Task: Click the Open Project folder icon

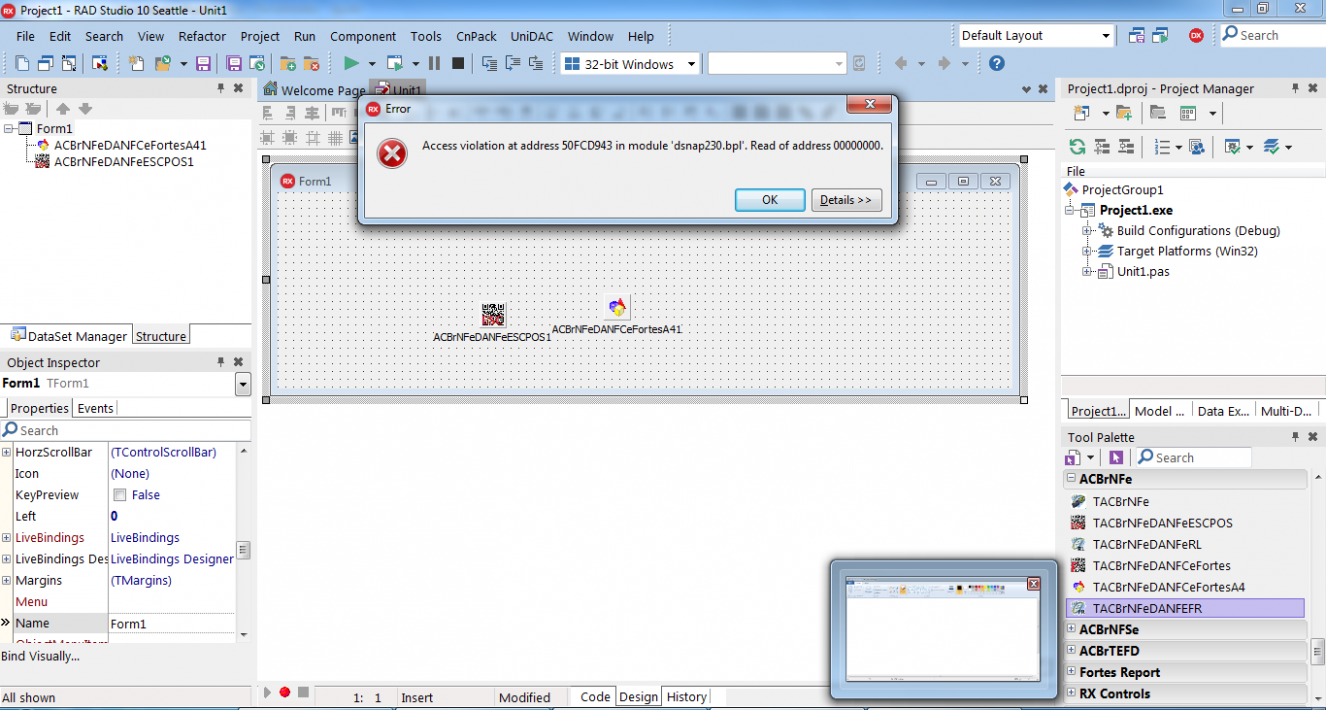Action: 164,63
